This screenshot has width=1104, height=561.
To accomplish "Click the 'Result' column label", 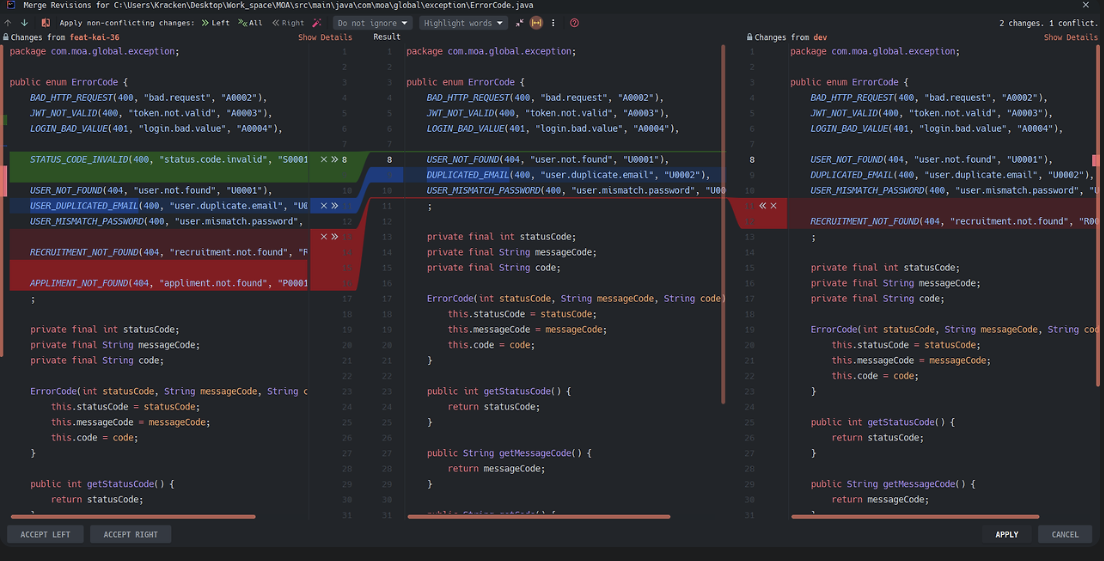I will (387, 37).
